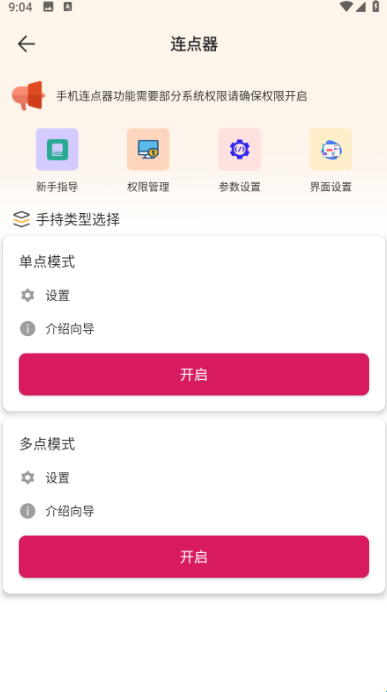
Task: Click the info icon under 单点模式
Action: 27,329
